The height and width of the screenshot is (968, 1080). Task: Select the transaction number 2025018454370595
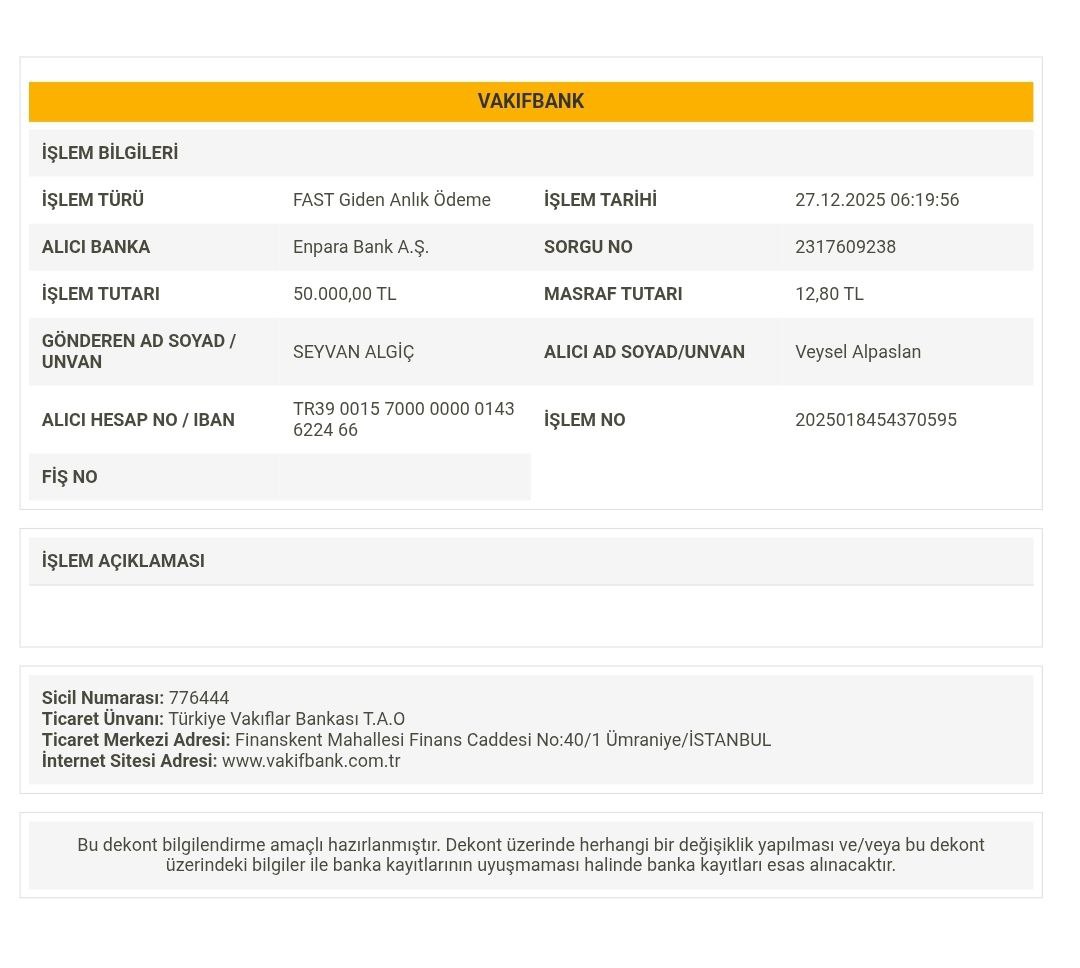pos(875,420)
